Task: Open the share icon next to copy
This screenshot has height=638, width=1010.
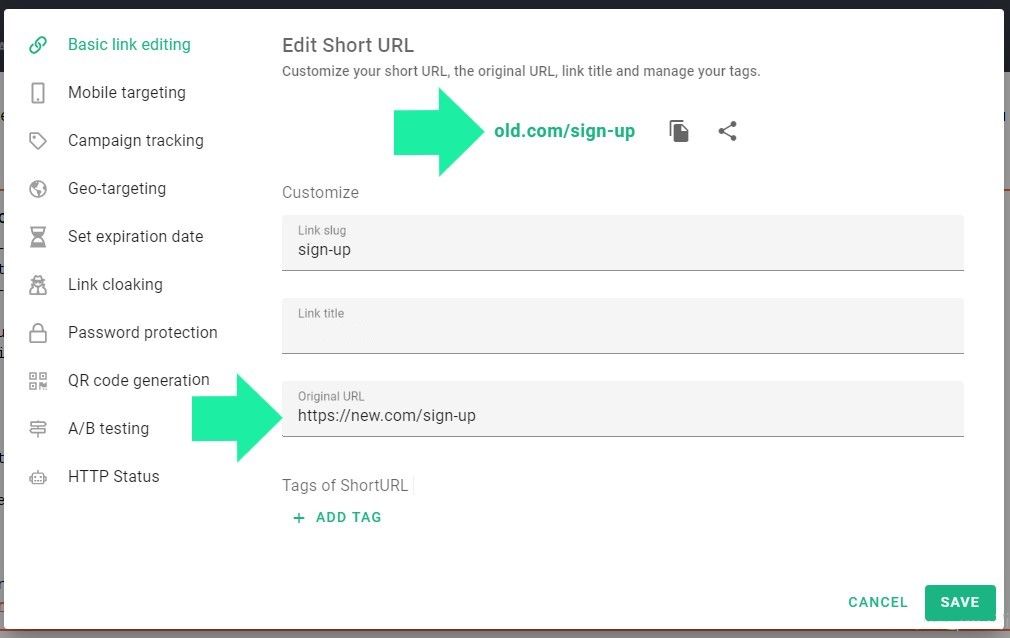Action: [727, 130]
